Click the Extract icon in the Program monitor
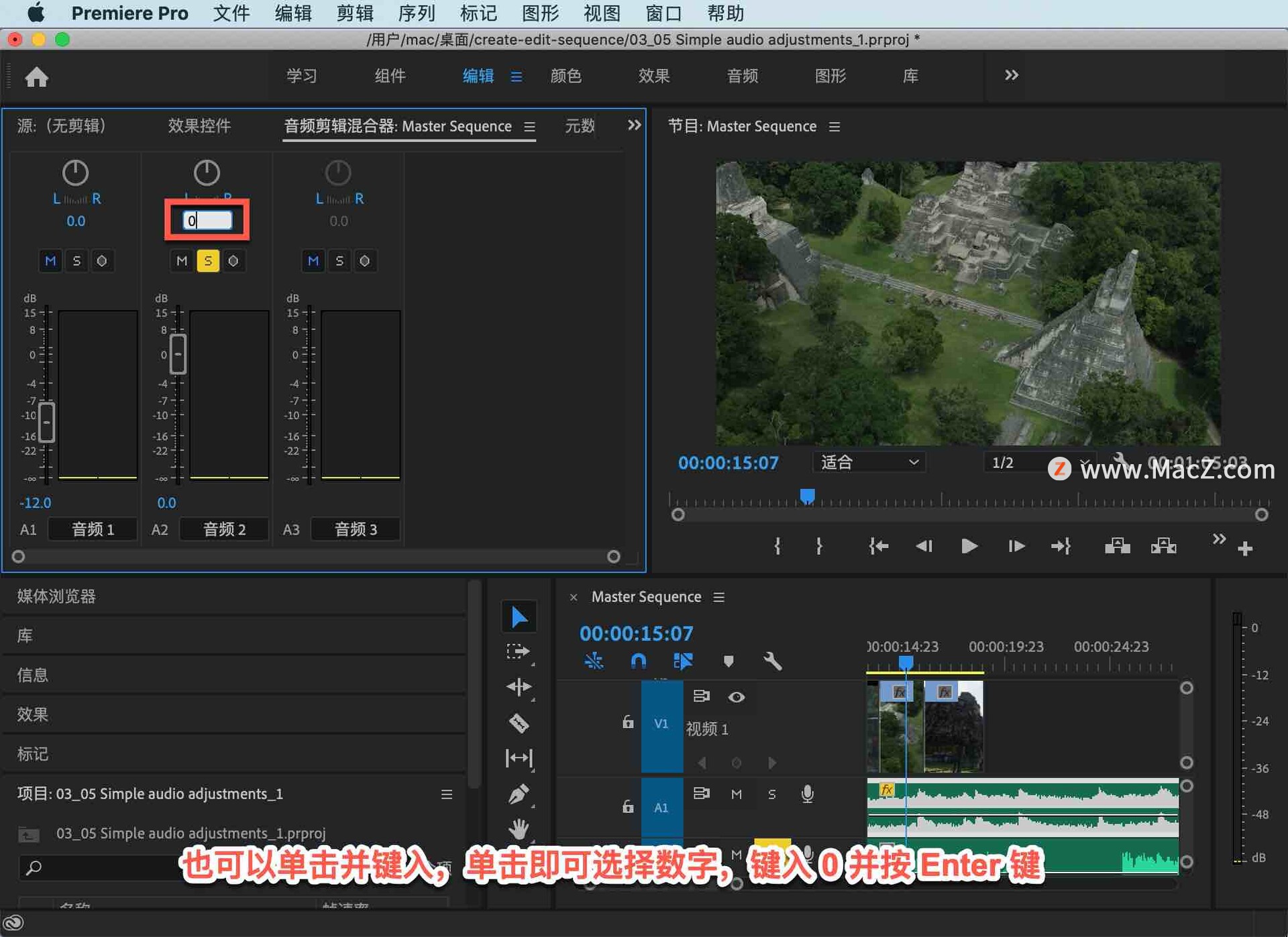1288x937 pixels. click(x=1163, y=545)
